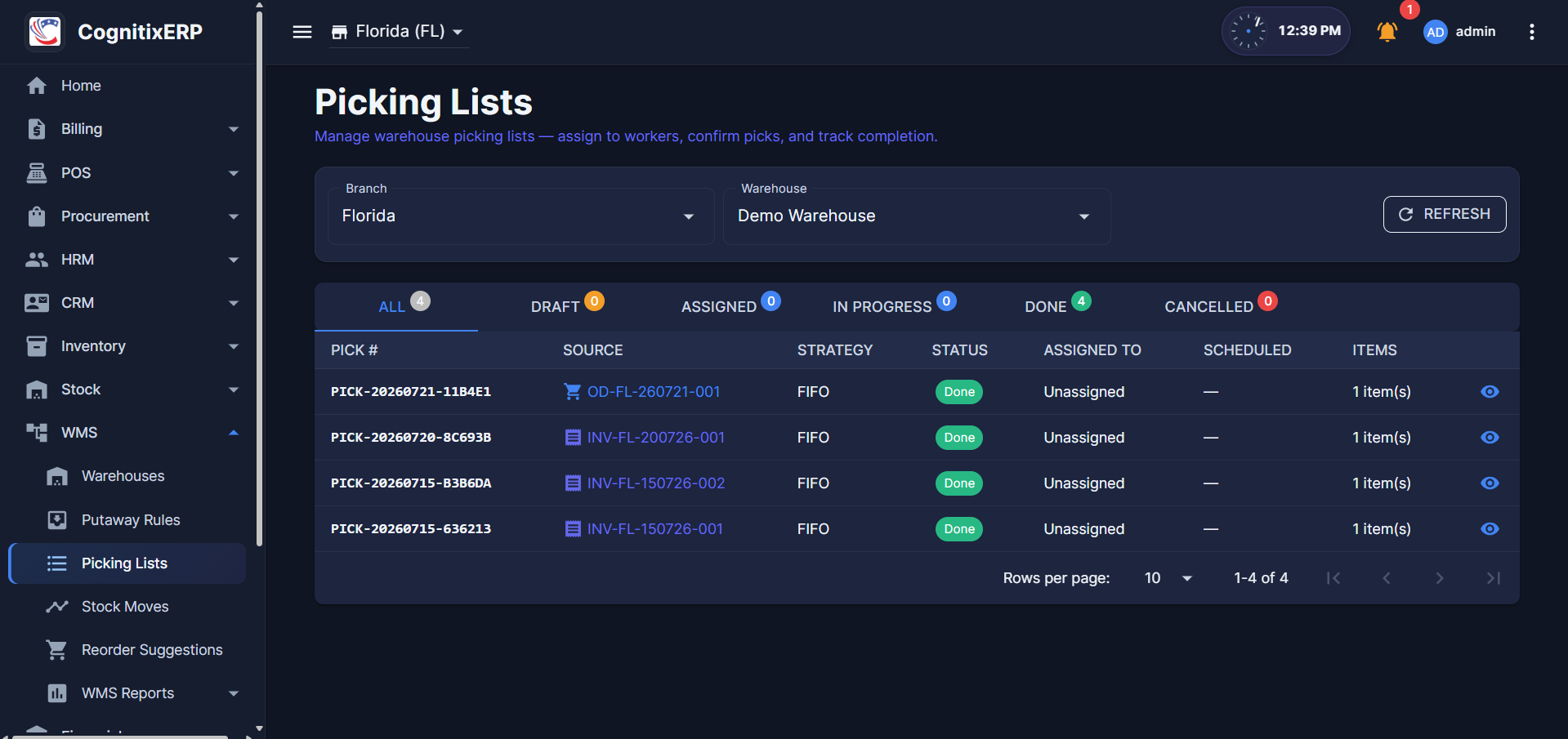Viewport: 1568px width, 739px height.
Task: Expand the Inventory menu arrow
Action: pos(234,346)
